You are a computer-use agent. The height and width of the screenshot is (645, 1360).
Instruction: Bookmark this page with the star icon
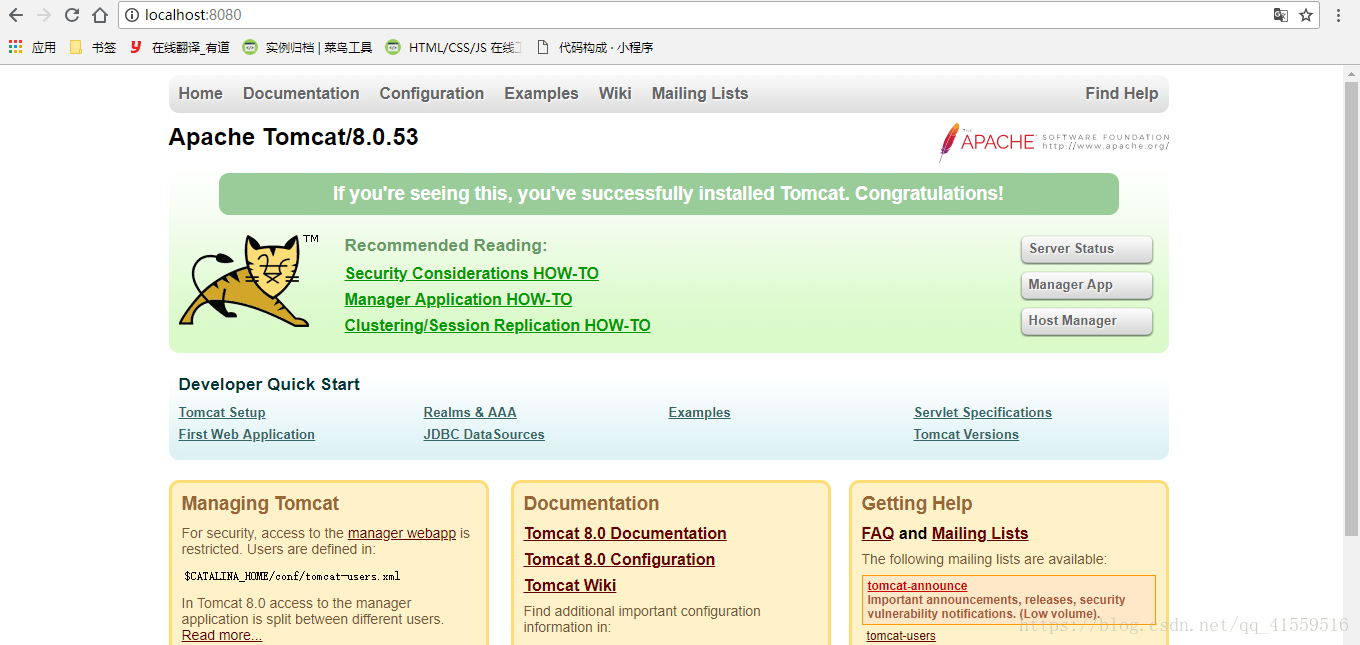(x=1306, y=15)
